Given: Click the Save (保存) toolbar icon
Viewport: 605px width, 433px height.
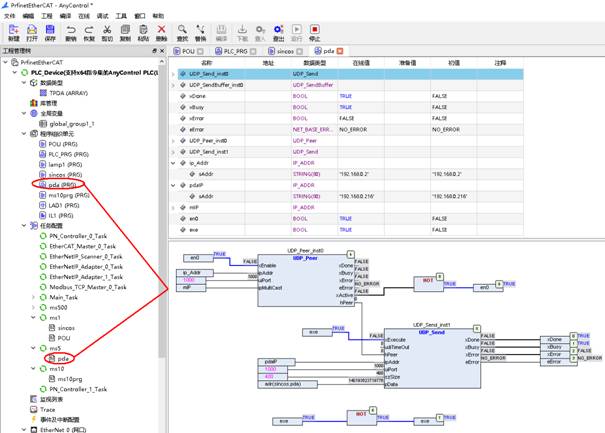Looking at the screenshot, I should [48, 31].
